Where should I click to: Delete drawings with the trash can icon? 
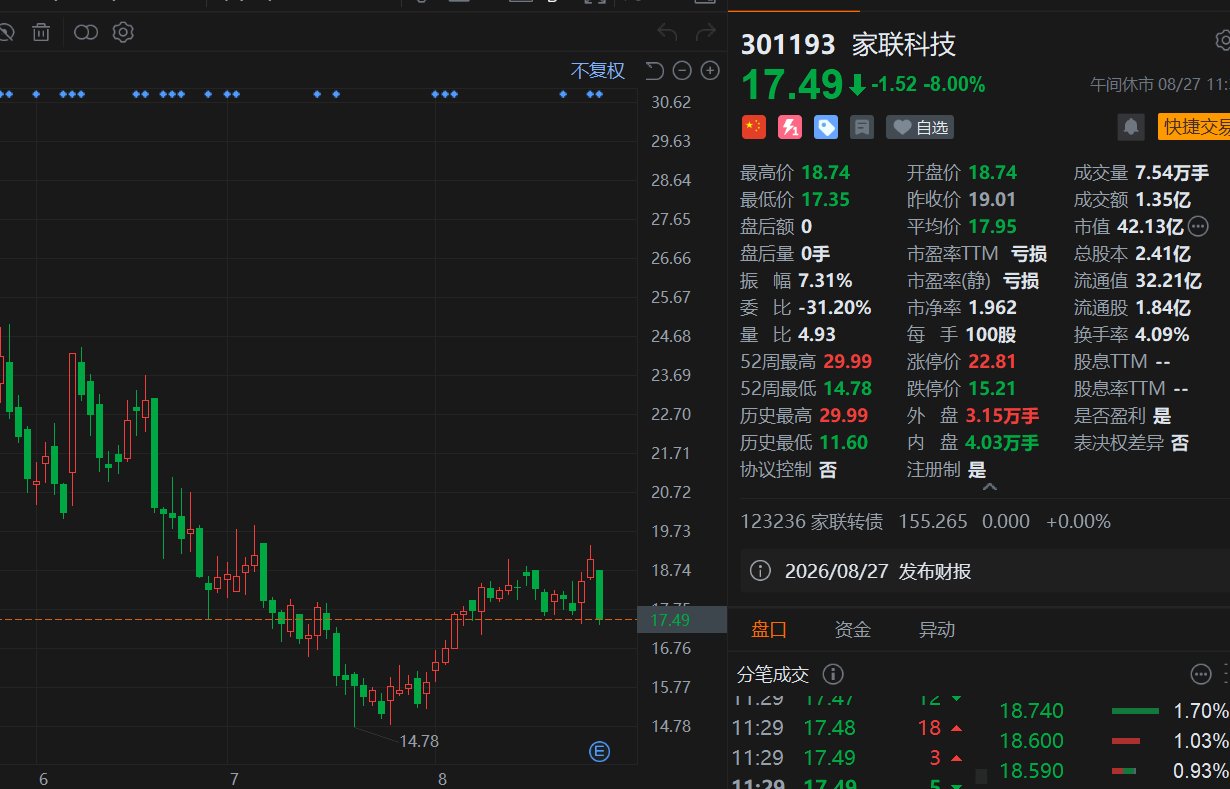(41, 33)
